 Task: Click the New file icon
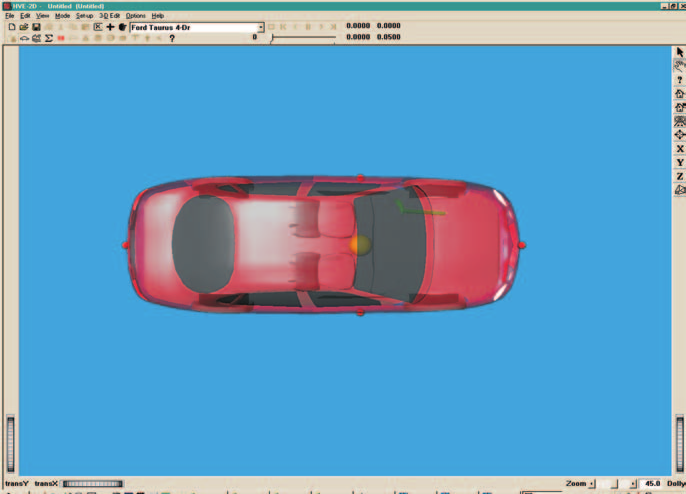(12, 27)
